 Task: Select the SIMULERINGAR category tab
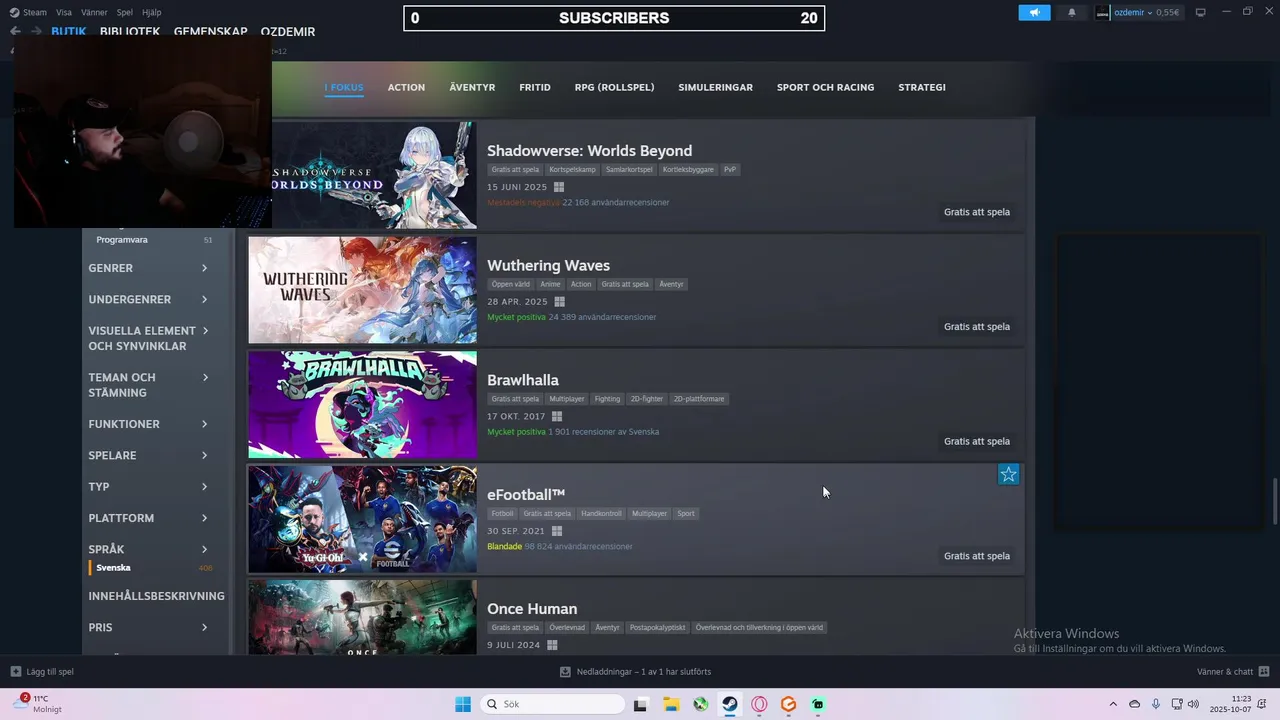tap(715, 87)
